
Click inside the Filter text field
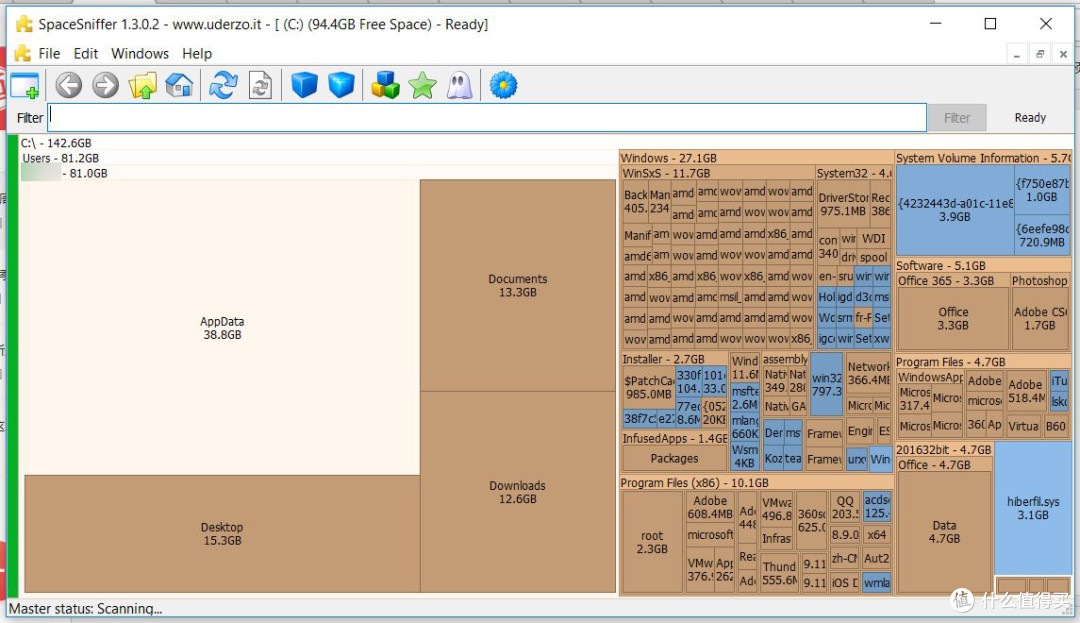487,118
